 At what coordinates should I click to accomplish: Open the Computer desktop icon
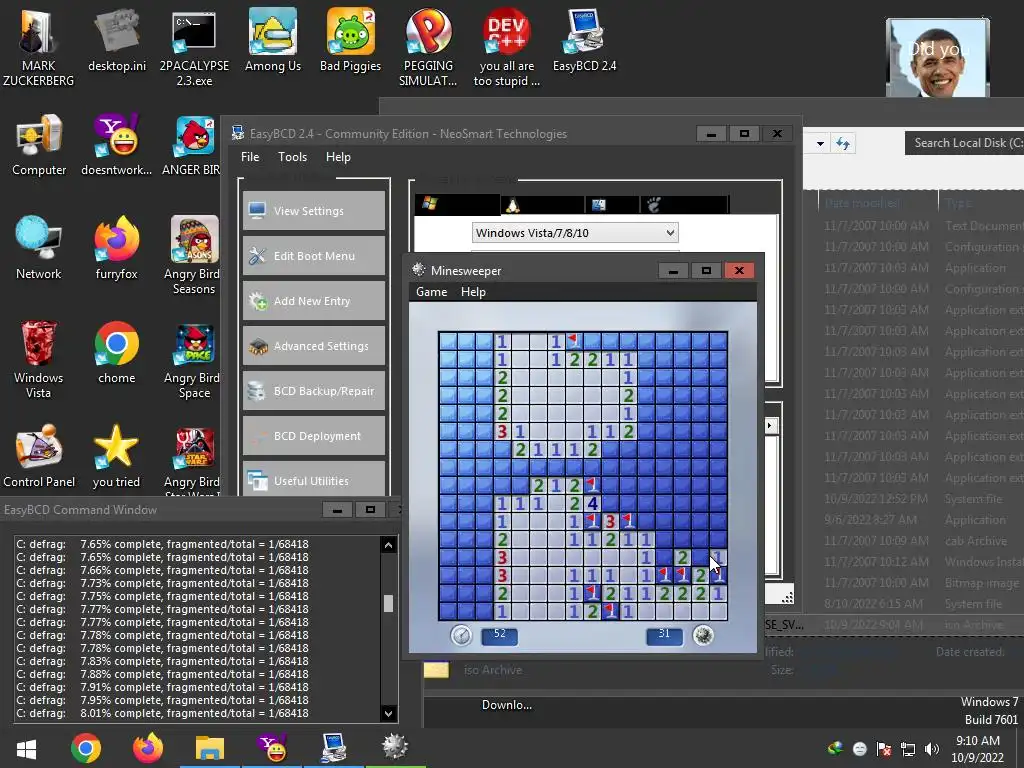pyautogui.click(x=39, y=145)
